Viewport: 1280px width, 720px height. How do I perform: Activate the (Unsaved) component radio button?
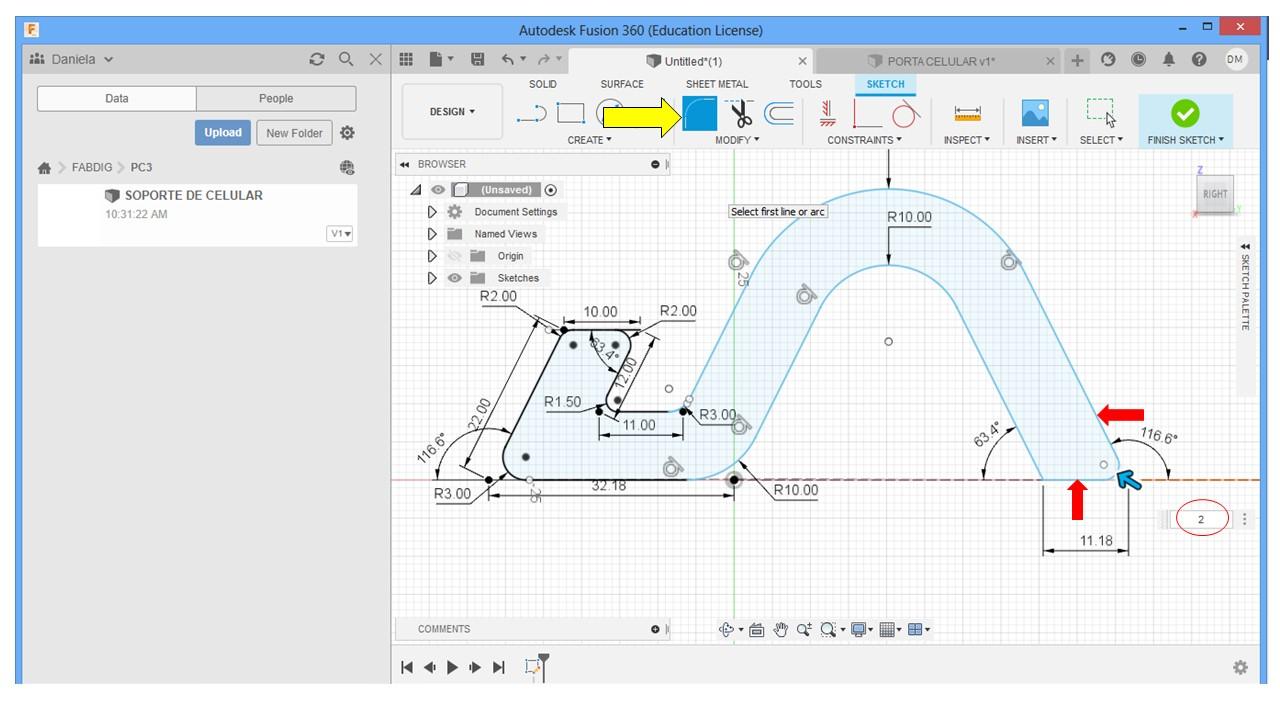point(551,190)
